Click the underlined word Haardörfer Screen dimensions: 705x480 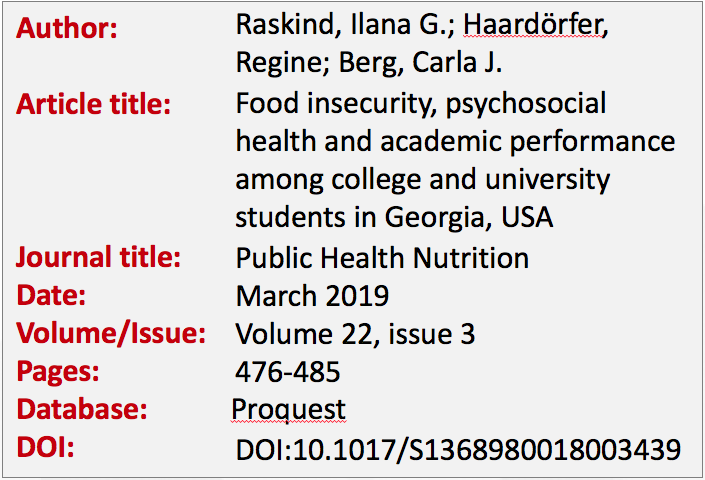534,24
